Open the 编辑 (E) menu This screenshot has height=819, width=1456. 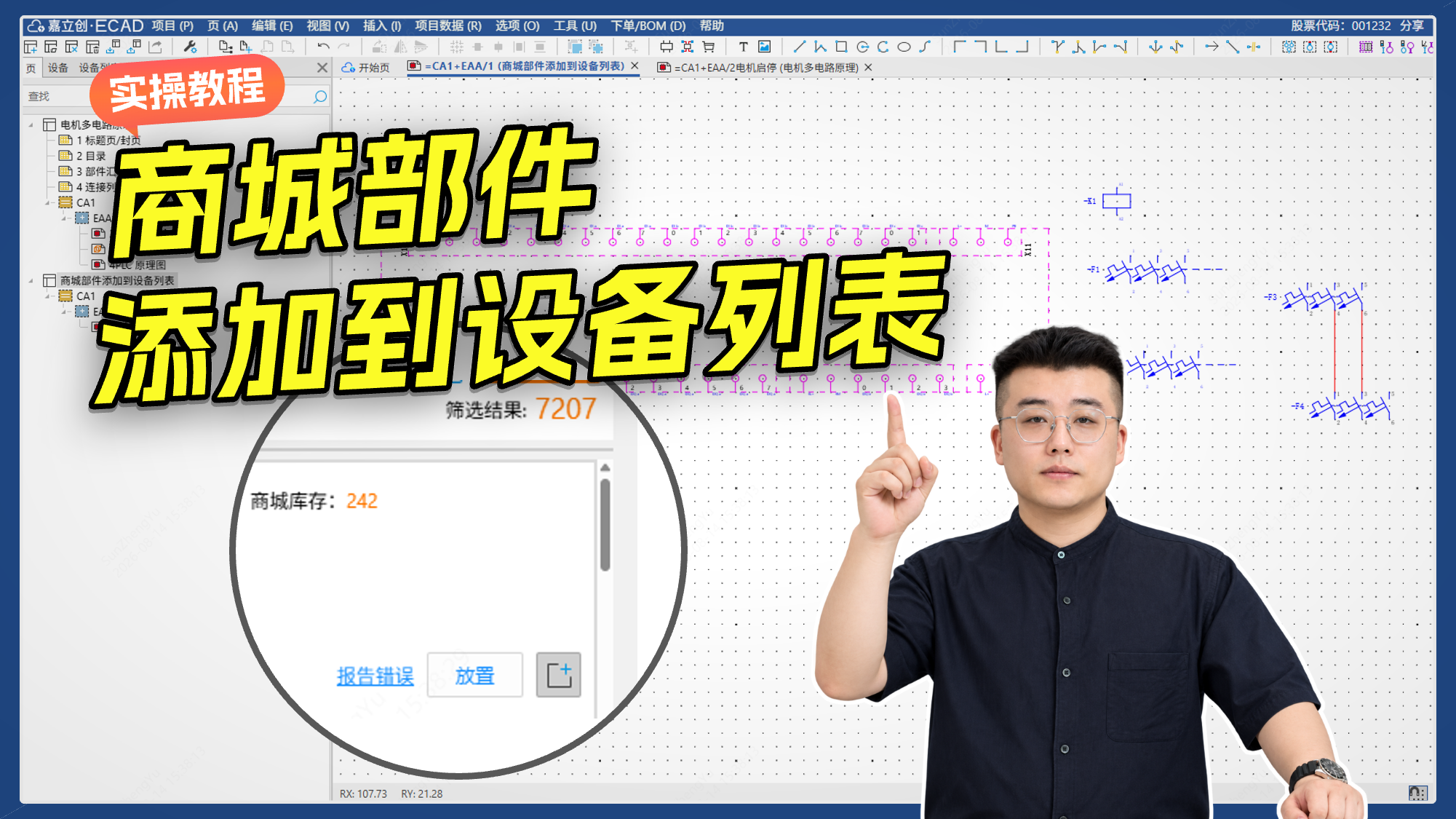pos(272,25)
